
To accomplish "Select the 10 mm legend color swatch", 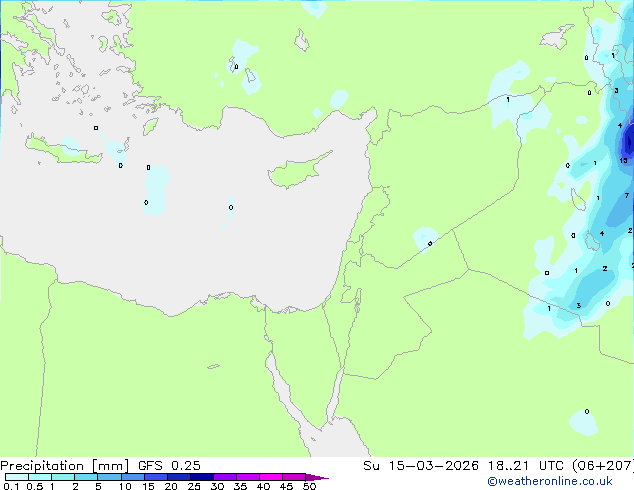I will [x=133, y=477].
